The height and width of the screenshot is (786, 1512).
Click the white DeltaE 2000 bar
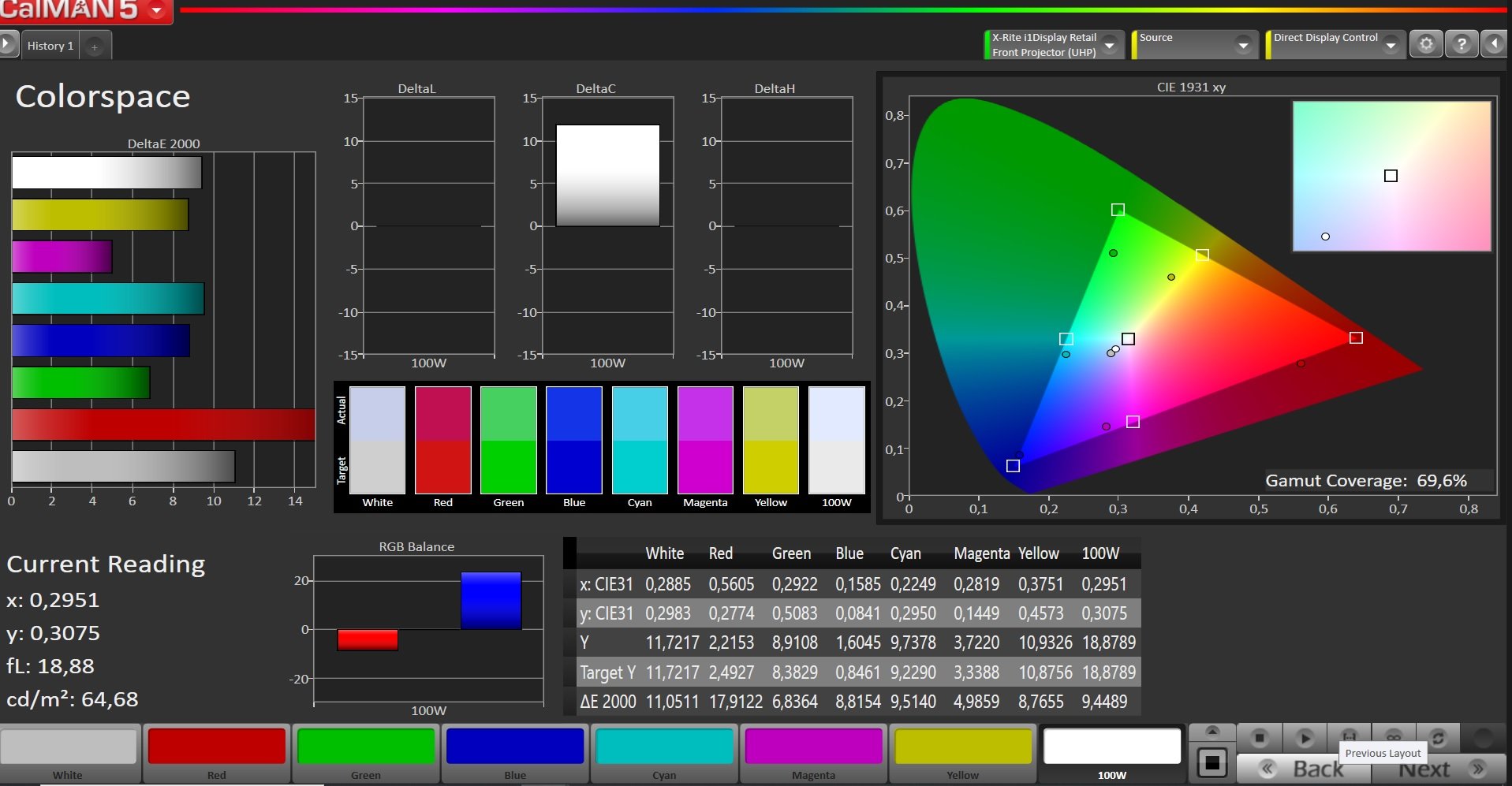107,173
